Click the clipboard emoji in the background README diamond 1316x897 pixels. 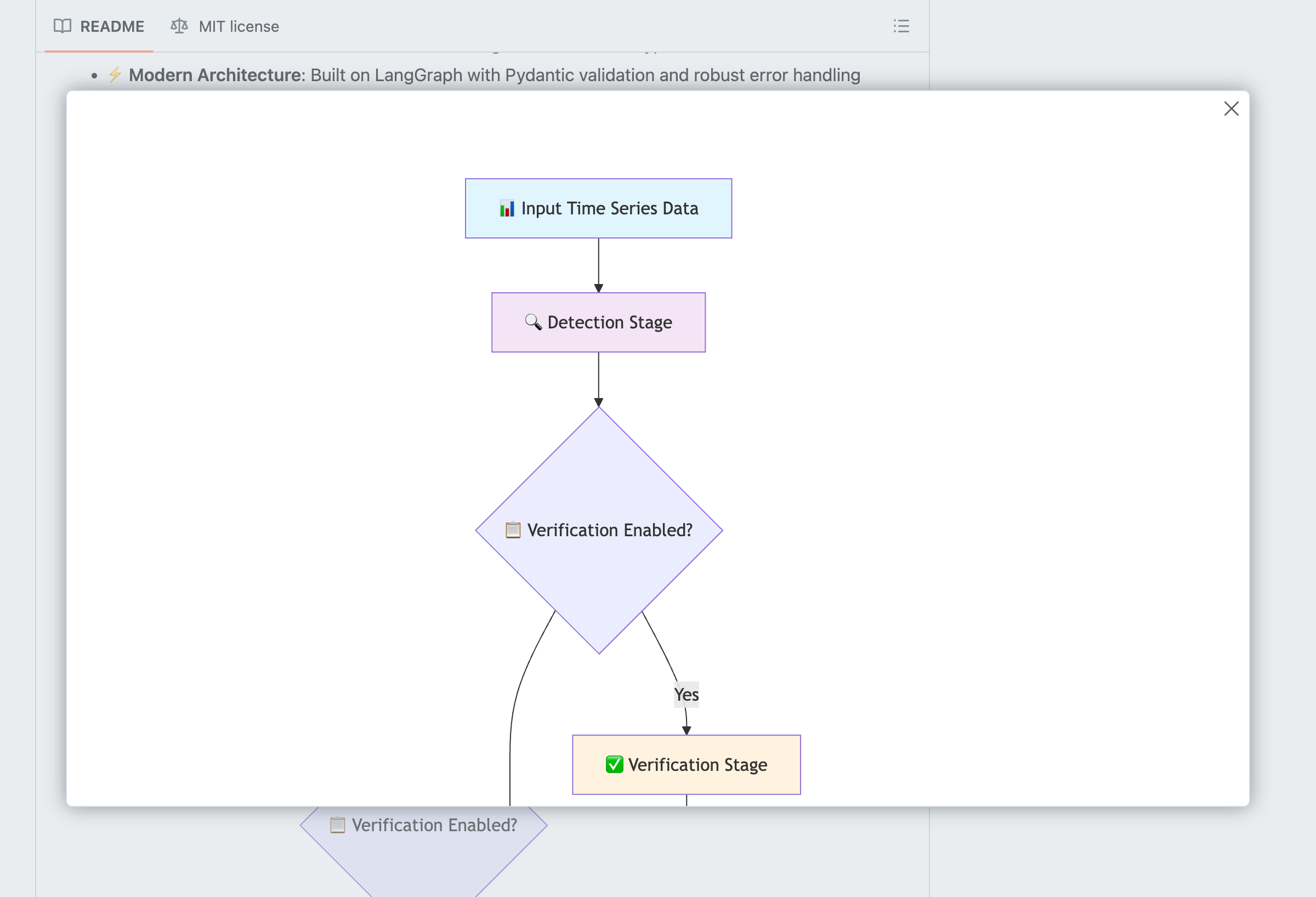tap(337, 825)
